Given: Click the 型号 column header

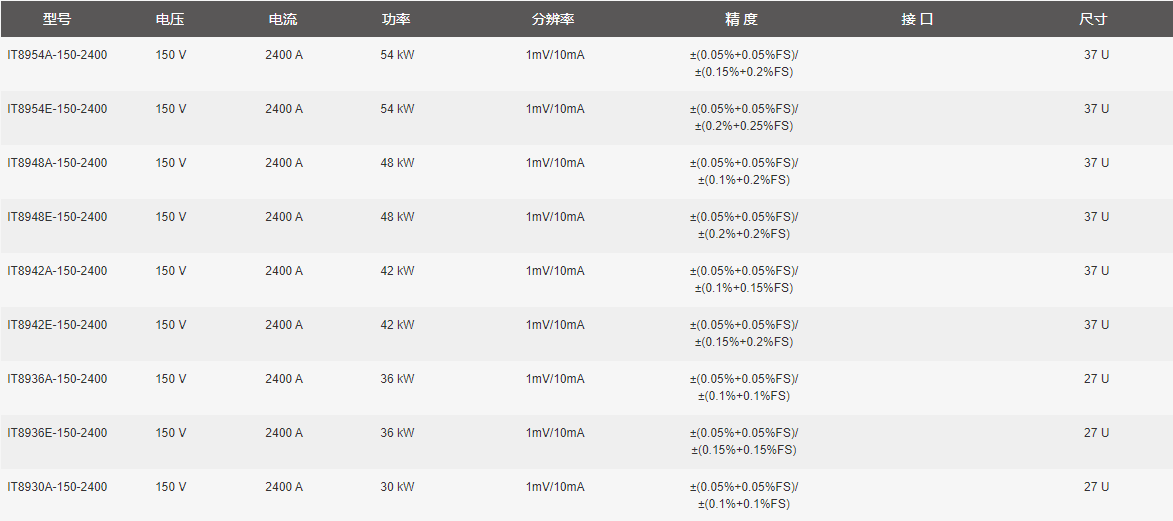Looking at the screenshot, I should [57, 19].
